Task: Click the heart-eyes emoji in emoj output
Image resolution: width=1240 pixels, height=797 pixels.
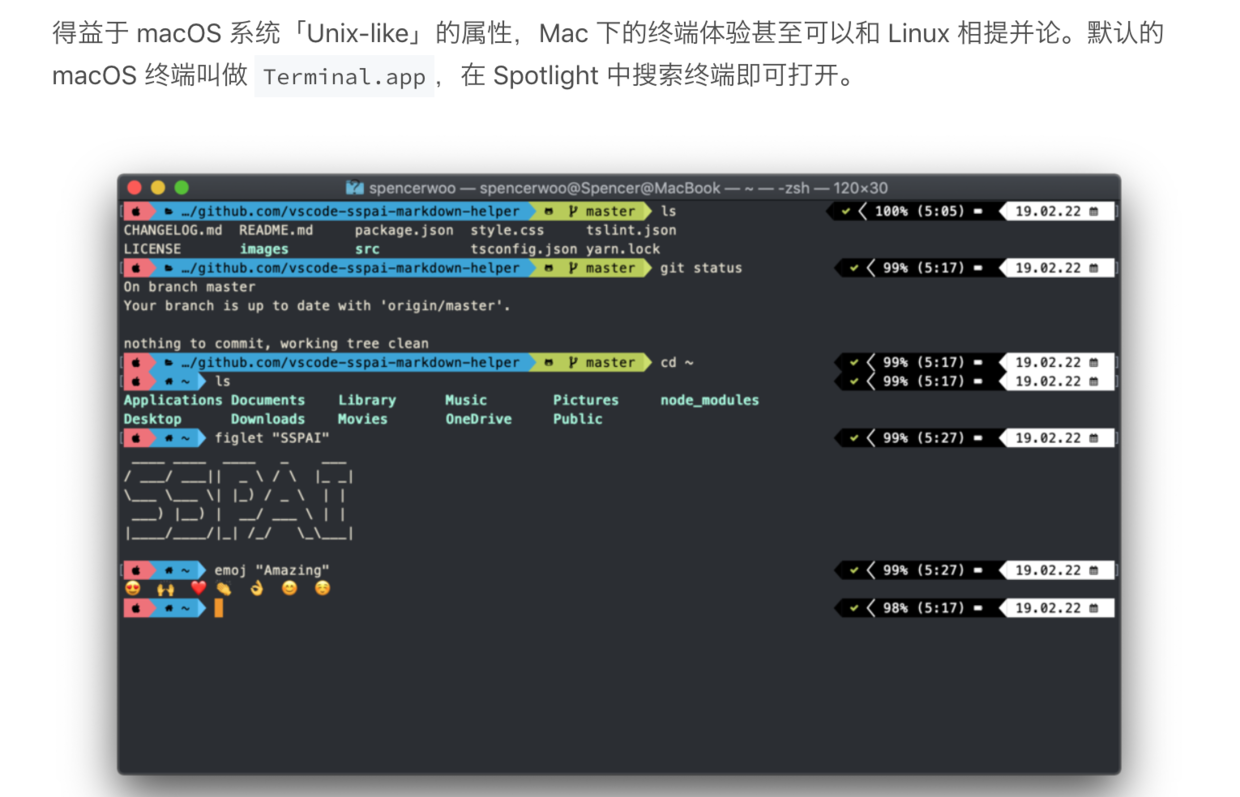Action: (x=132, y=589)
